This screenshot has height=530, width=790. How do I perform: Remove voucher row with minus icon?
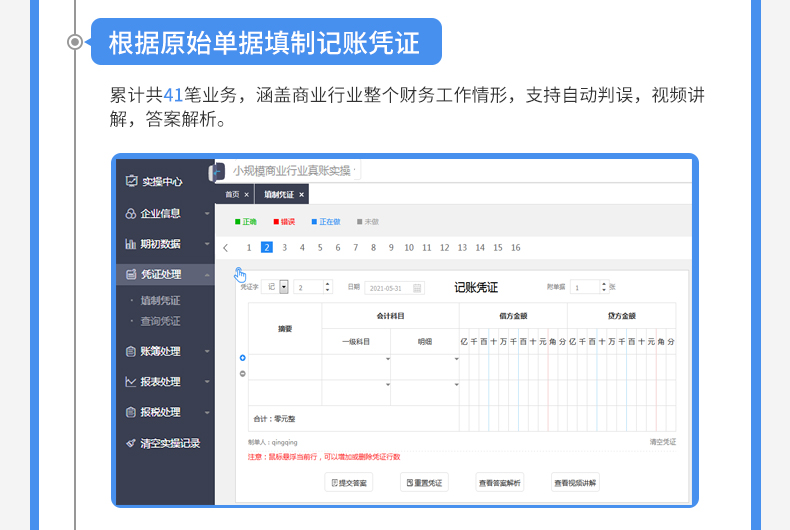point(242,374)
